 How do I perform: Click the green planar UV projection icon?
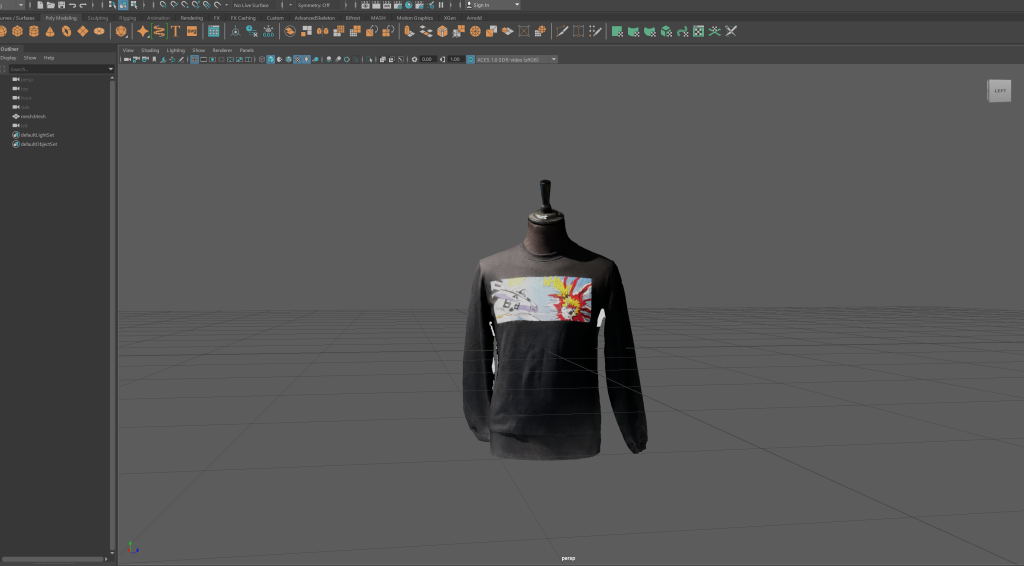coord(616,31)
